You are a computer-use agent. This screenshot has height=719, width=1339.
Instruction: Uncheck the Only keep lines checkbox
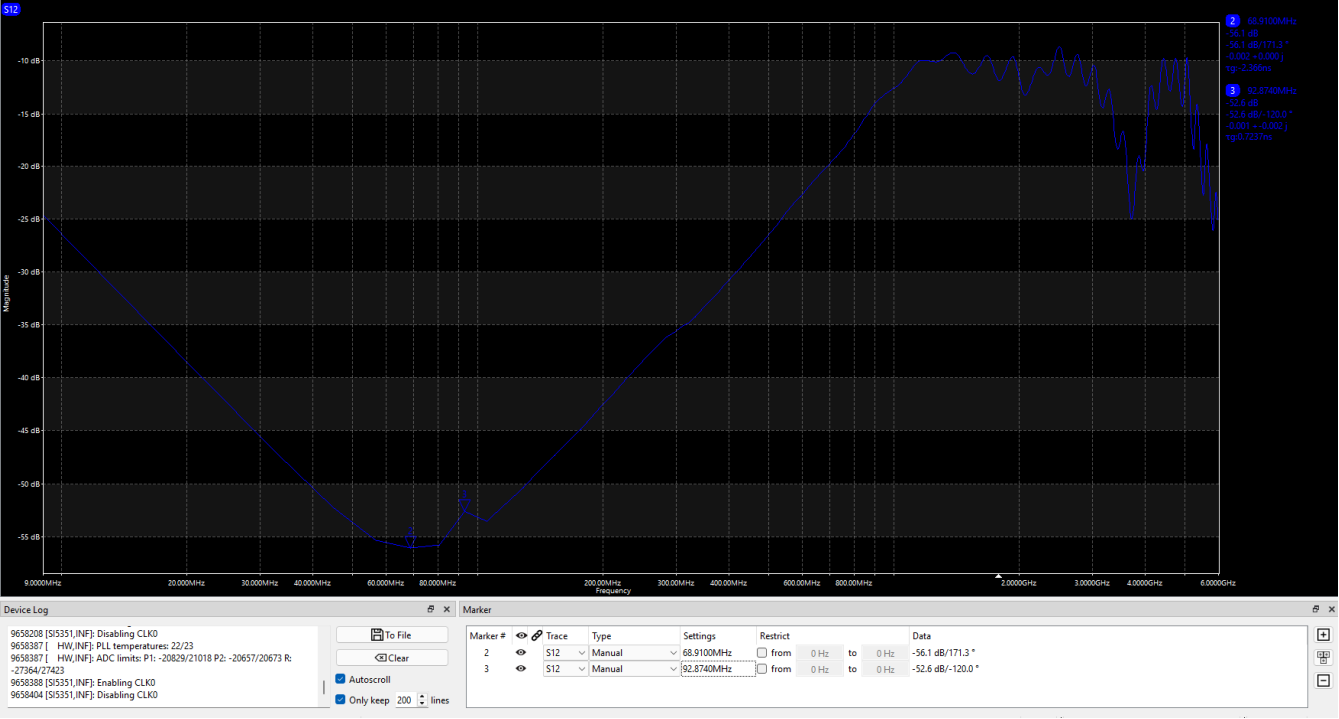[341, 700]
